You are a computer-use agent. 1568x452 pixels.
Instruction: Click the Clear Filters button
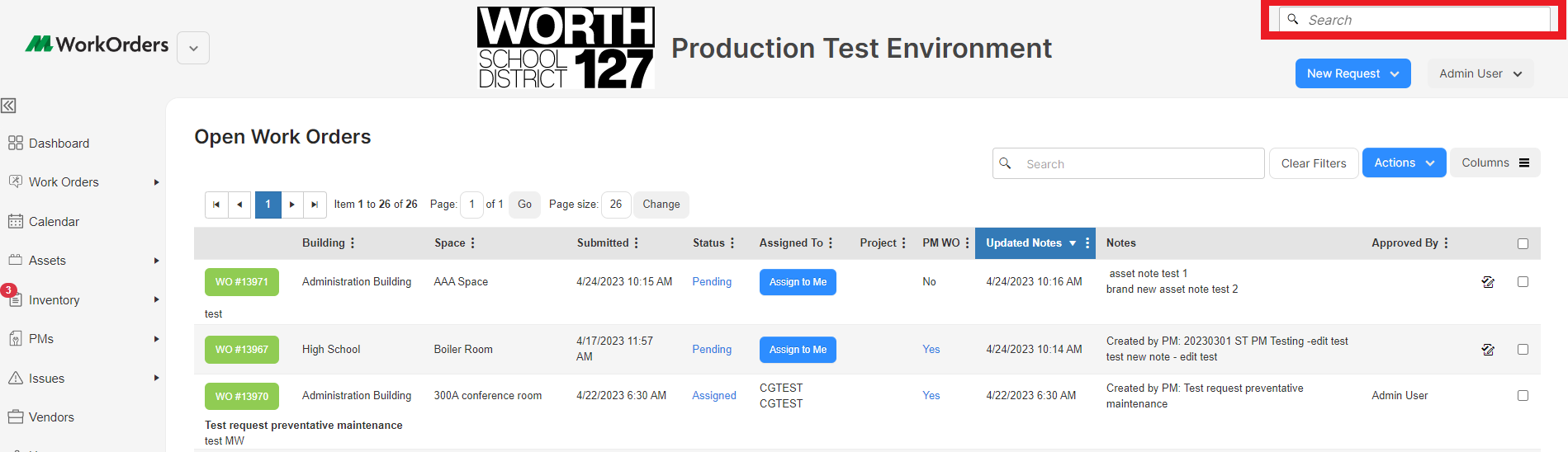1314,163
